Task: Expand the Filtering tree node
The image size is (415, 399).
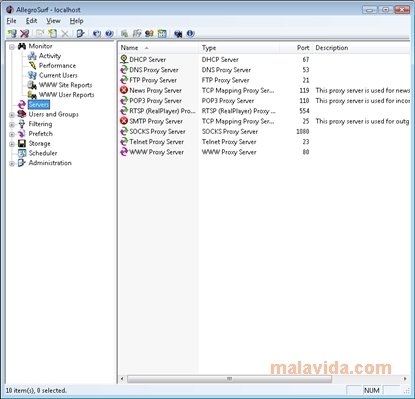Action: (x=12, y=125)
